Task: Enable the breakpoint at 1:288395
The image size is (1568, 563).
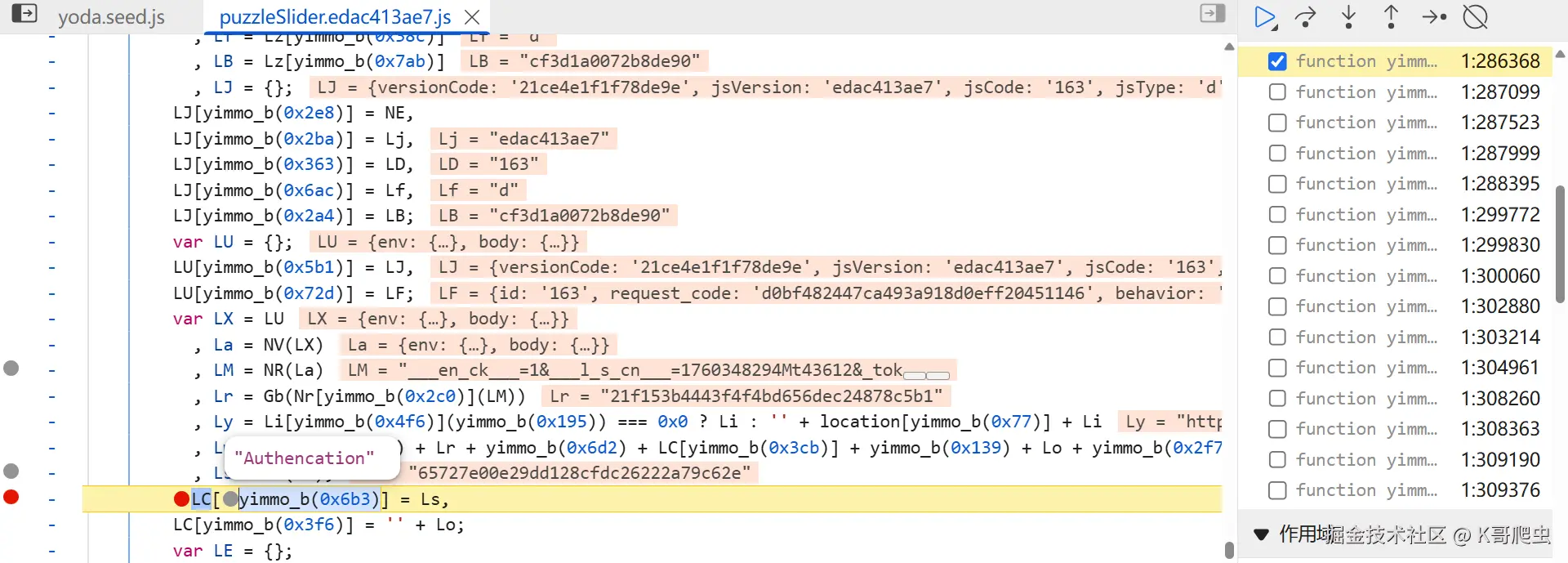Action: pos(1277,184)
